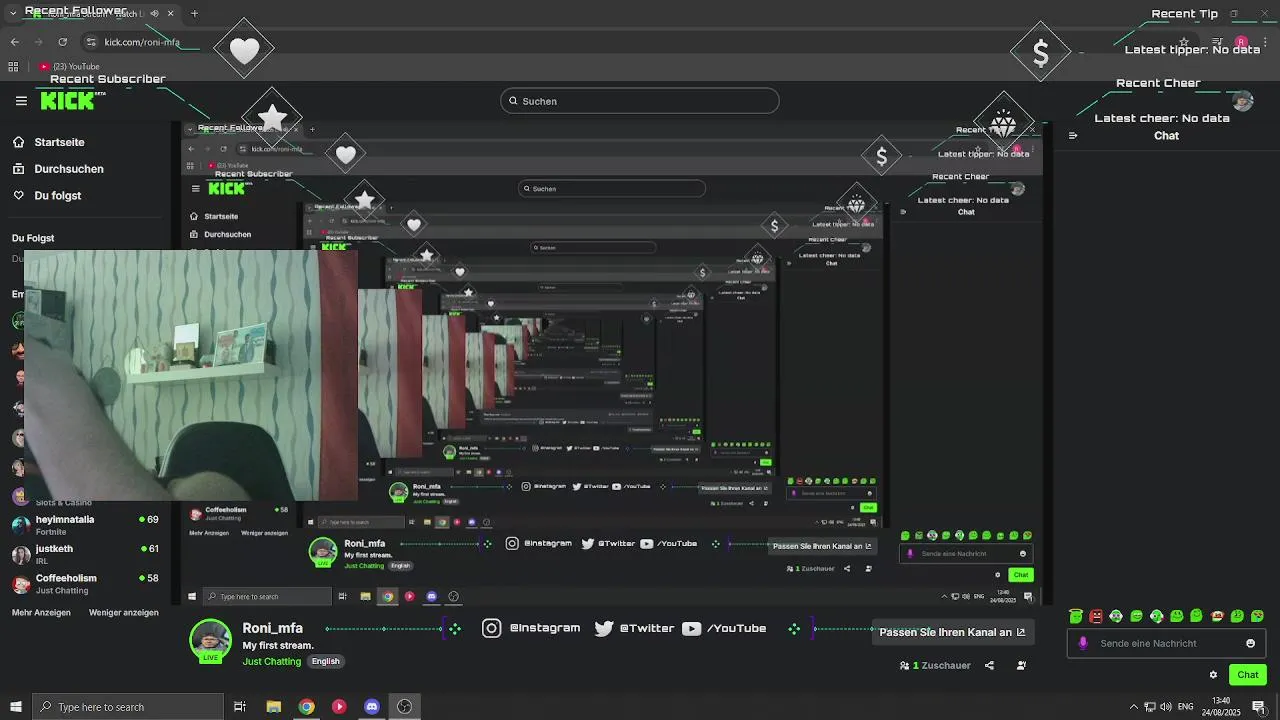This screenshot has width=1280, height=720.
Task: Open the browser apps grid on bookmarks bar
Action: click(13, 67)
